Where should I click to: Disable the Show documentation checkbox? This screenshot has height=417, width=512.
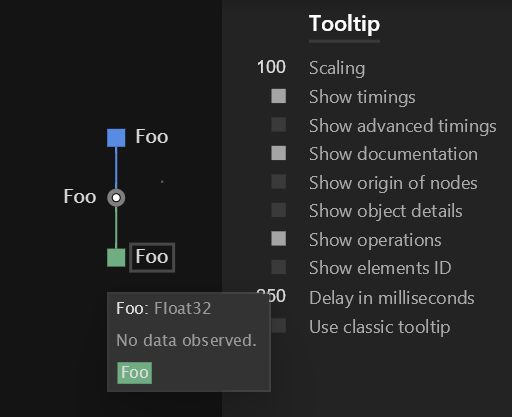pyautogui.click(x=279, y=153)
